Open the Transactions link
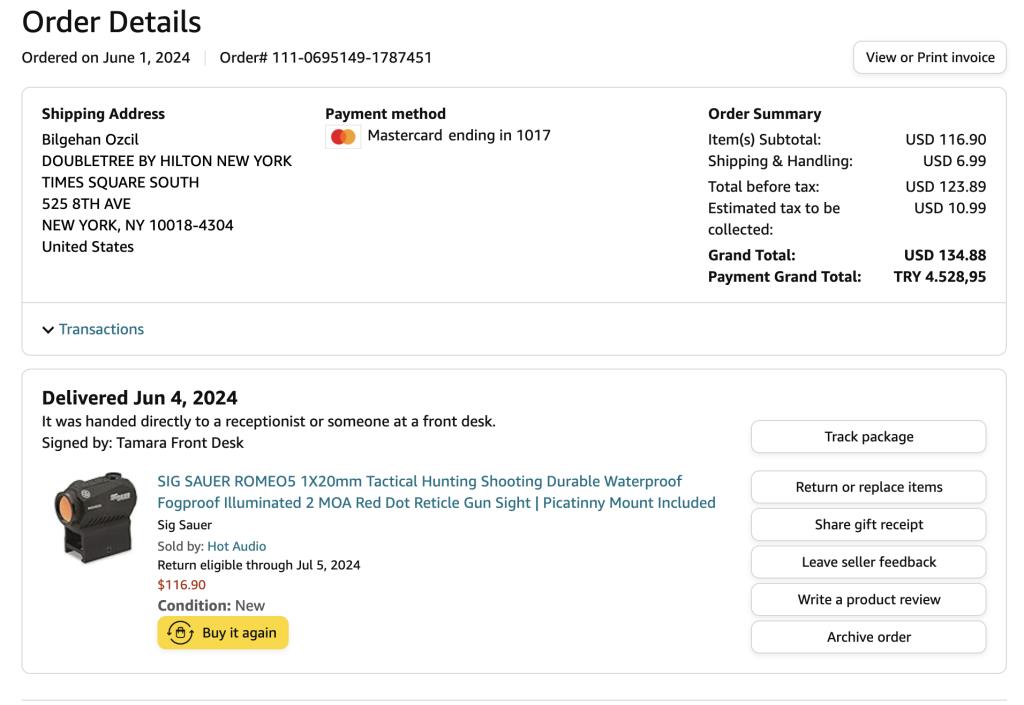1024x705 pixels. [101, 329]
